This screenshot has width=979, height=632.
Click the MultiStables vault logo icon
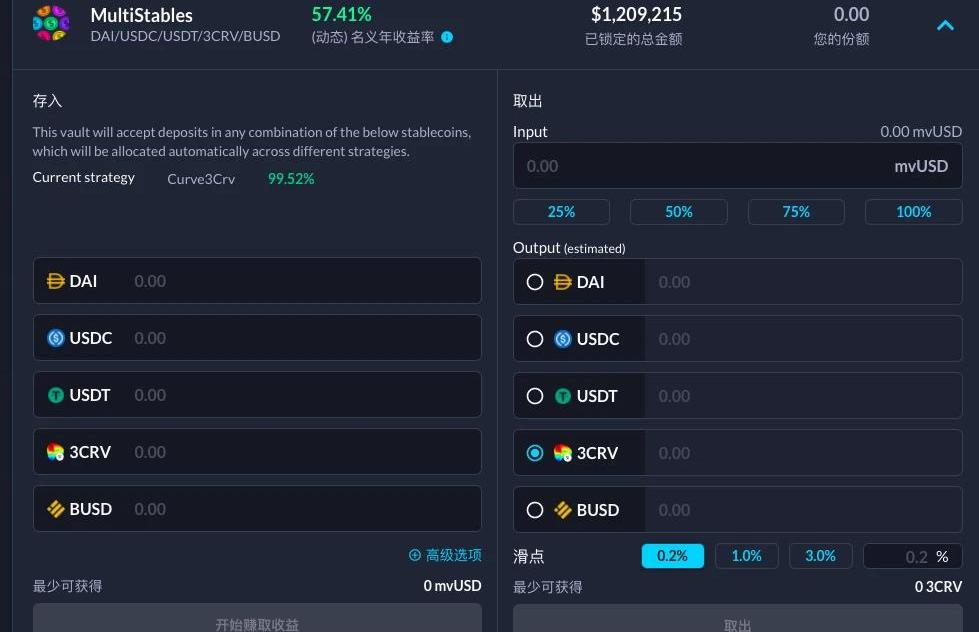click(51, 23)
